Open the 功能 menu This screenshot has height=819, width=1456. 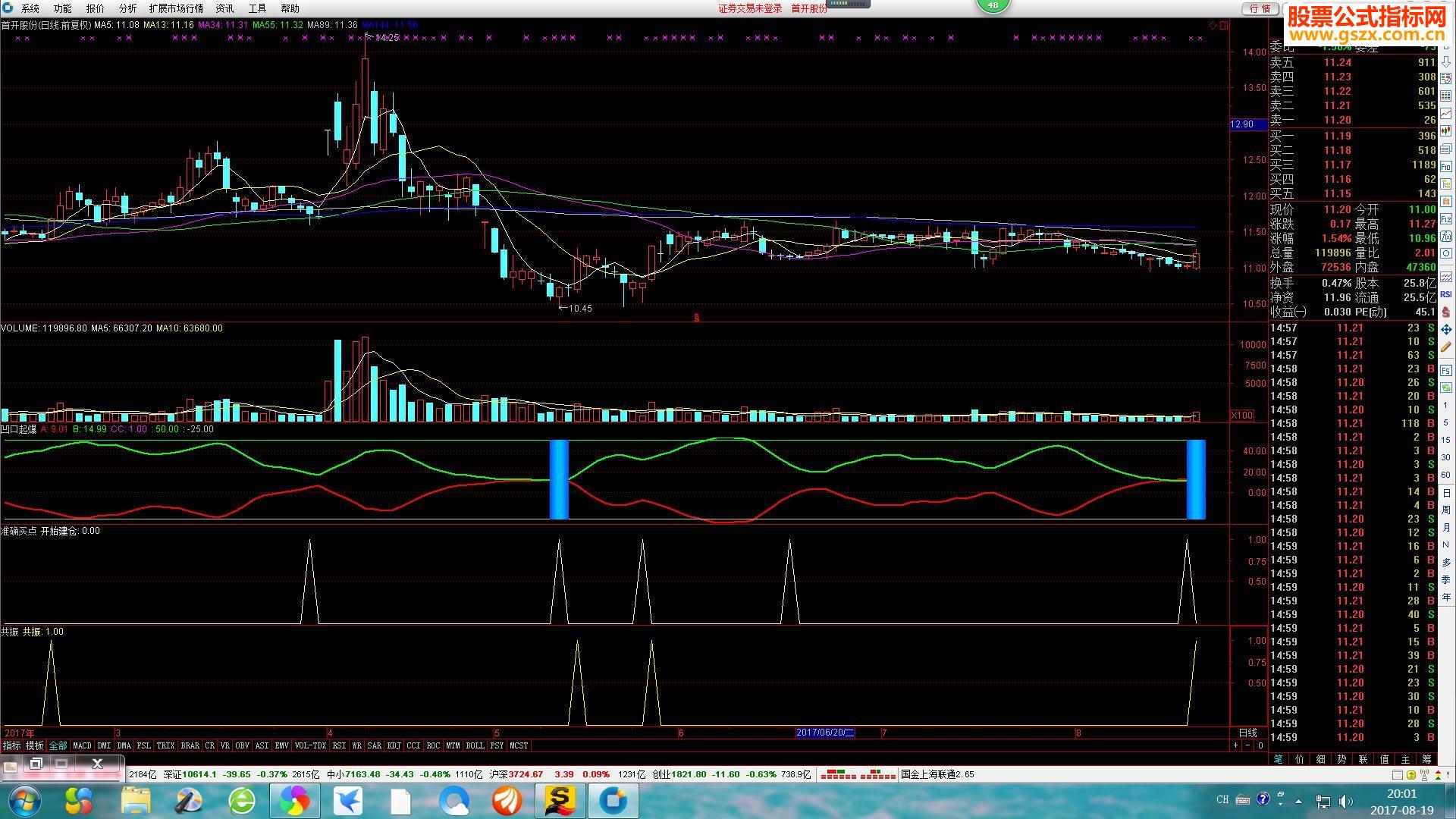(x=62, y=8)
